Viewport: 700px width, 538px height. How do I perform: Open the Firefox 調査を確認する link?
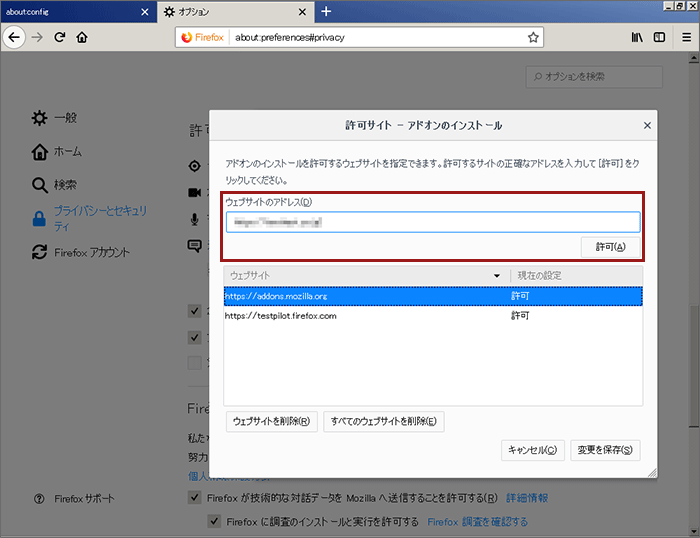coord(477,521)
